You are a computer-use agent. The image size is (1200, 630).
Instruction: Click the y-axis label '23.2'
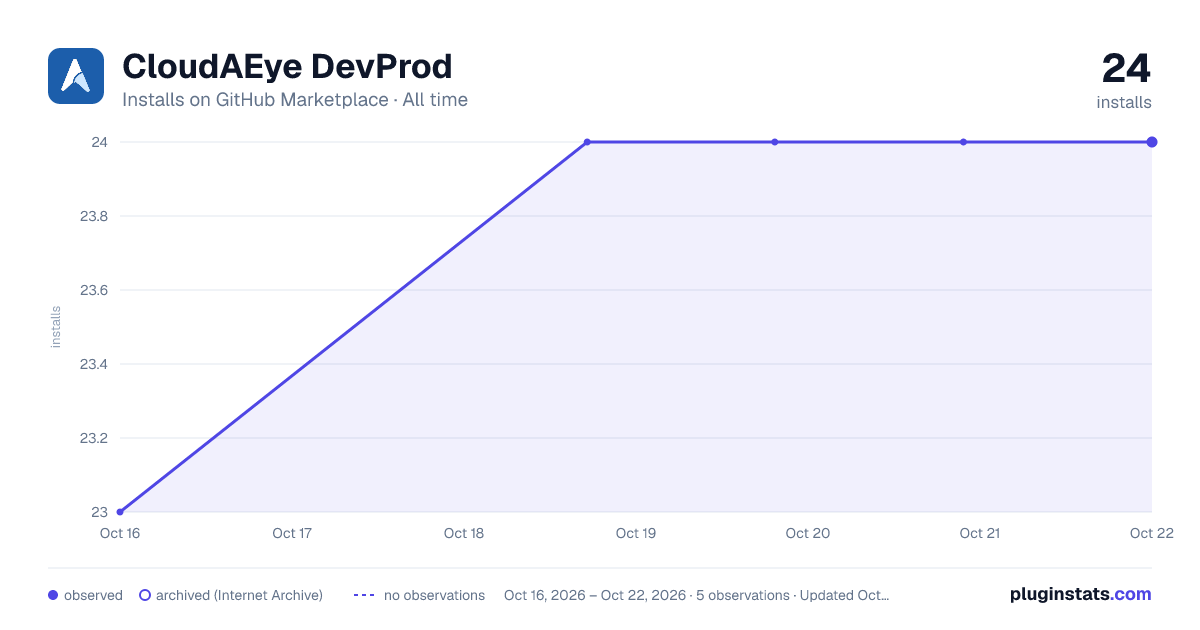tap(94, 438)
